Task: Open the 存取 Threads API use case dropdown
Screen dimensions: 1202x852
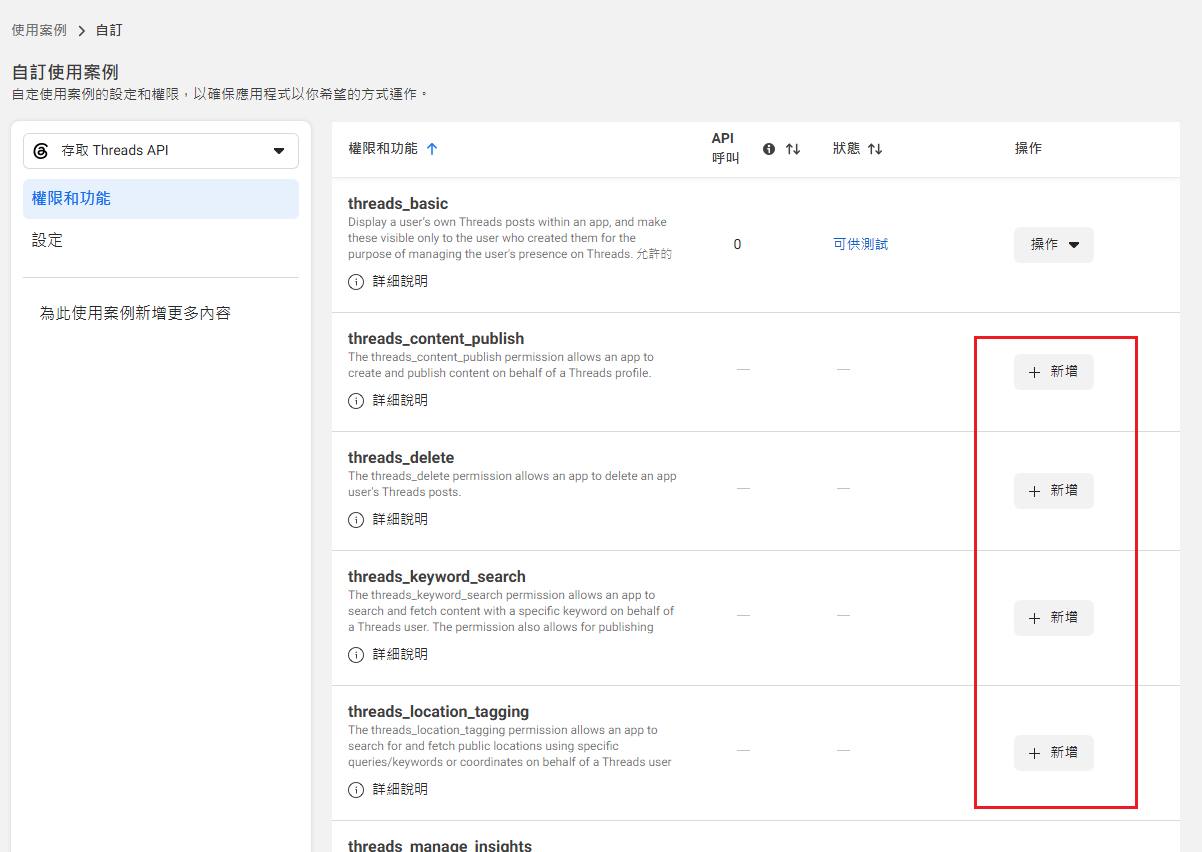Action: tap(161, 151)
